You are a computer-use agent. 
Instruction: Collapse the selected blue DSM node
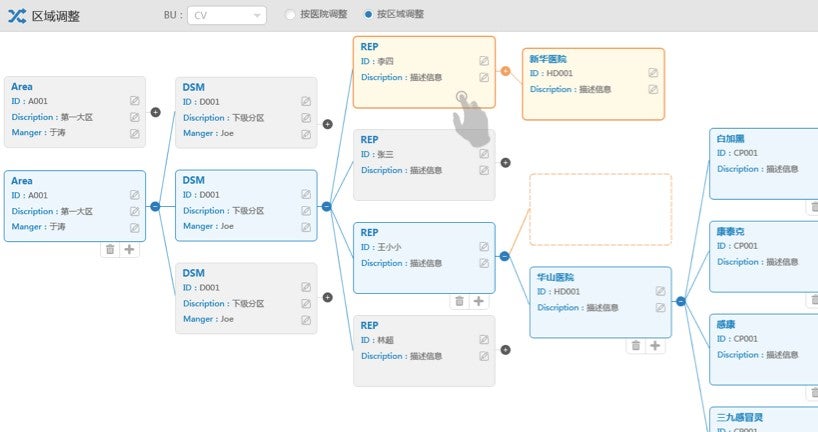point(326,206)
